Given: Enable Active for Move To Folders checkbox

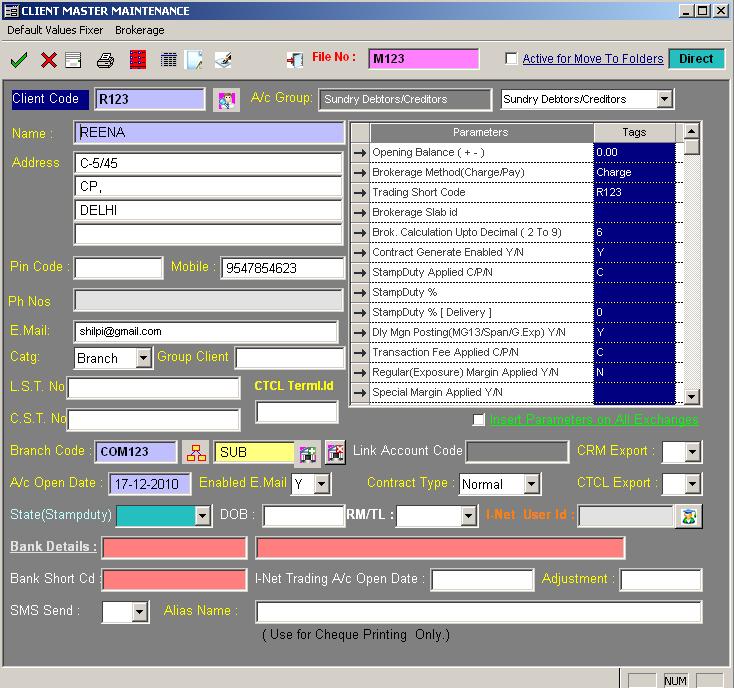Looking at the screenshot, I should click(512, 59).
